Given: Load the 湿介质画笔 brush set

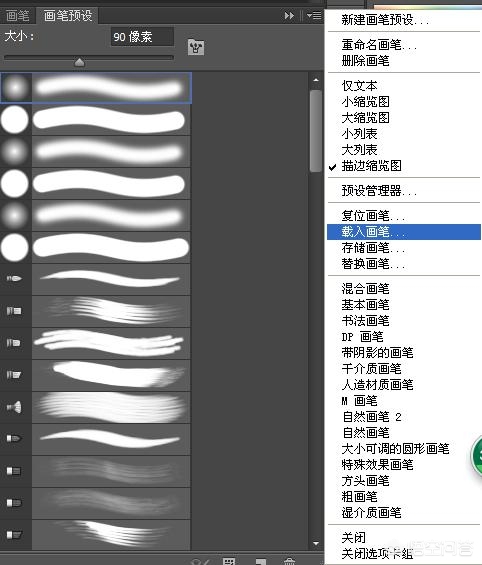Looking at the screenshot, I should pos(371,513).
